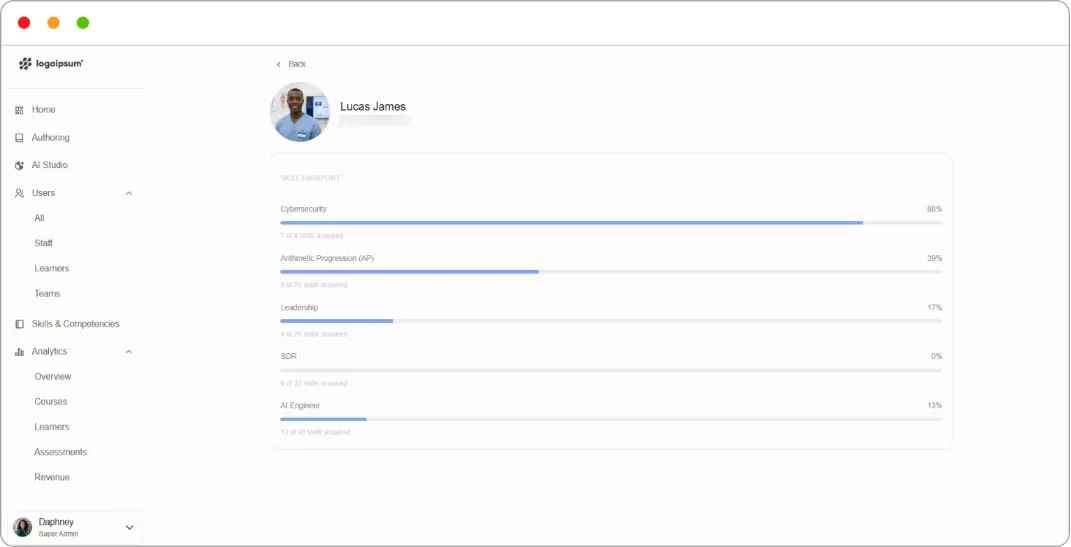Click the Skill Passport heading
The height and width of the screenshot is (547, 1071).
(x=310, y=178)
